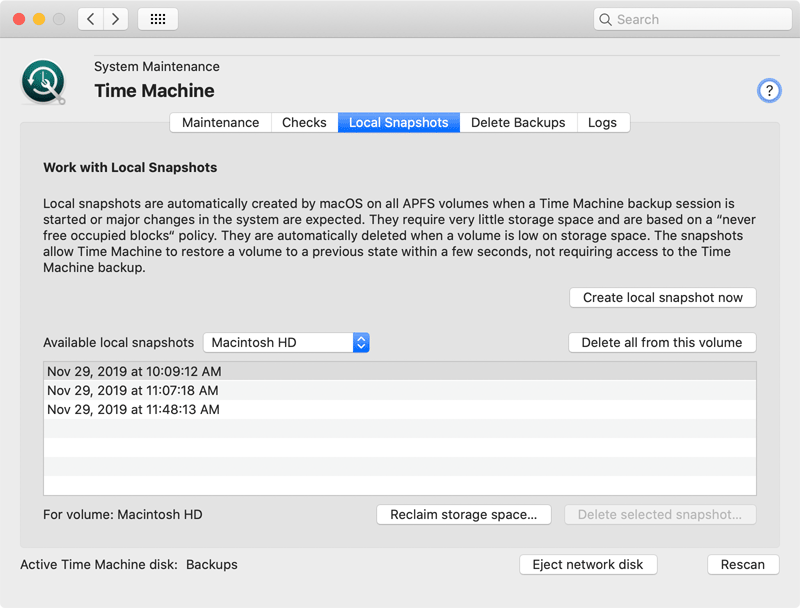The height and width of the screenshot is (608, 800).
Task: Click in the Search input field
Action: click(x=692, y=19)
